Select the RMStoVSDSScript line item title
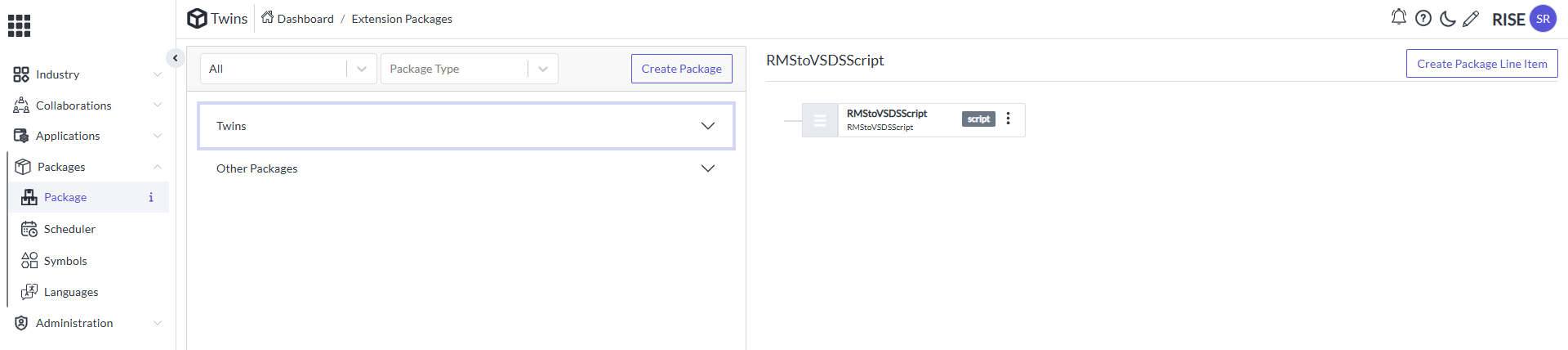Screen dimensions: 1568x350 887,114
